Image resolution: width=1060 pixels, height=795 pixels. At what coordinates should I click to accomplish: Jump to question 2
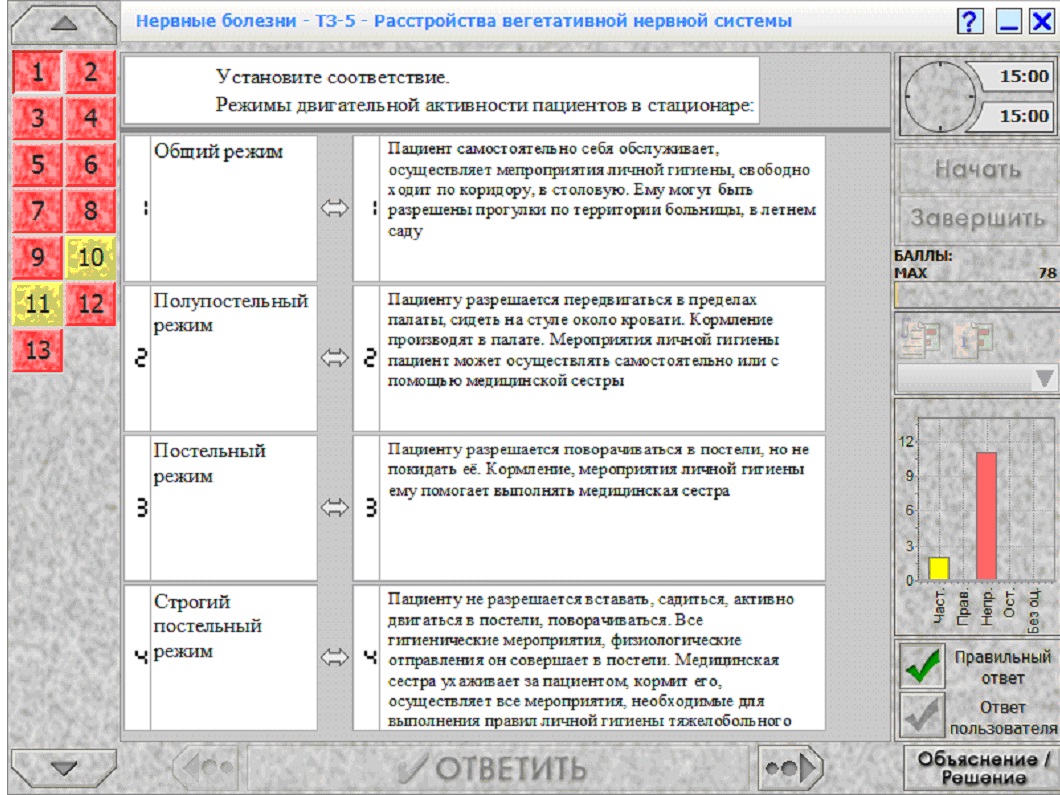coord(91,72)
